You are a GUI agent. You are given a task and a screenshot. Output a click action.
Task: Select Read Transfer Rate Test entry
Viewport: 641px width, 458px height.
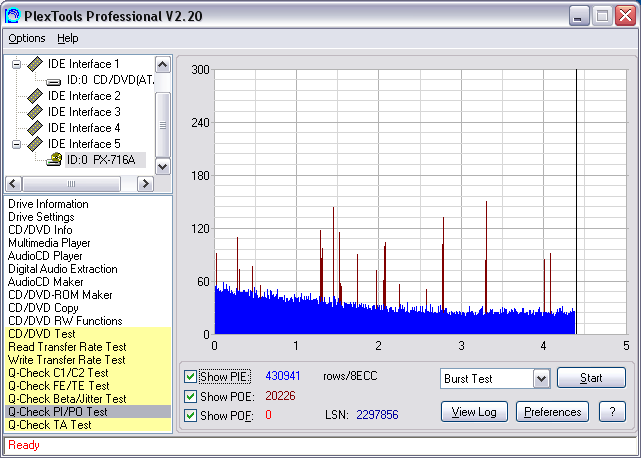pos(88,347)
